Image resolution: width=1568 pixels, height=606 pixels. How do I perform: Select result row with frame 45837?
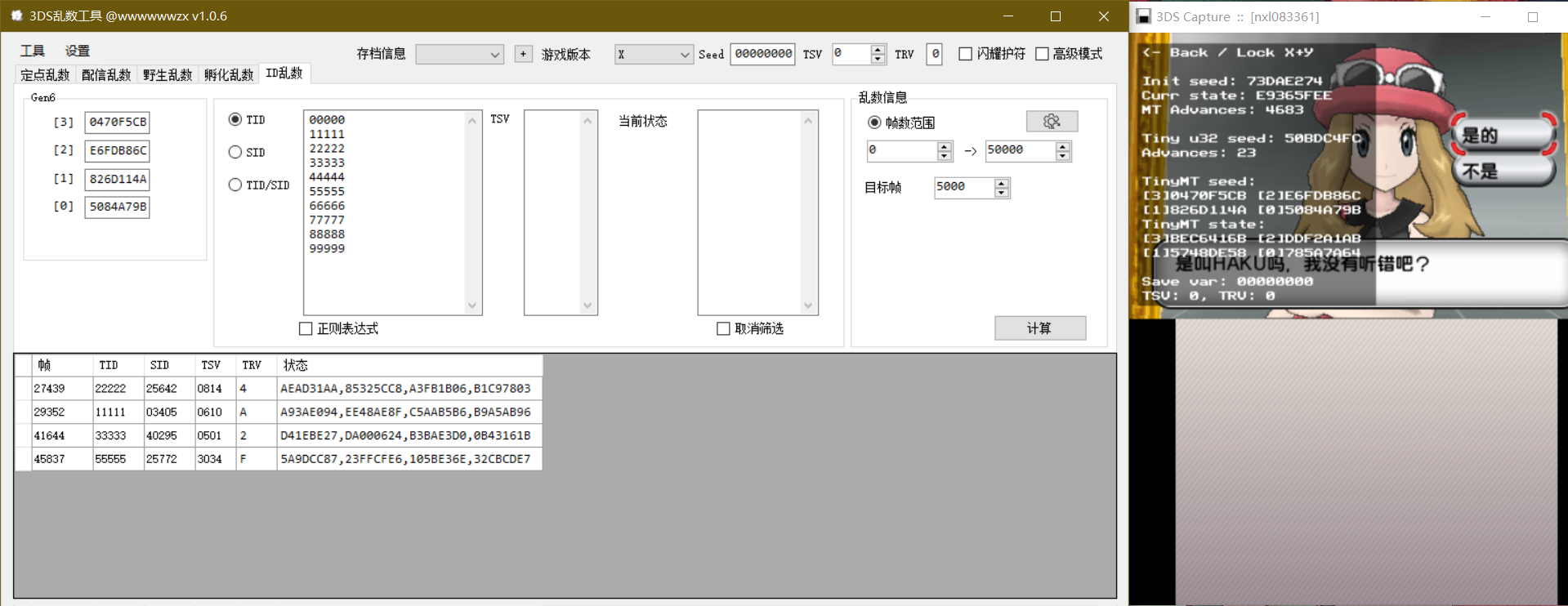279,459
